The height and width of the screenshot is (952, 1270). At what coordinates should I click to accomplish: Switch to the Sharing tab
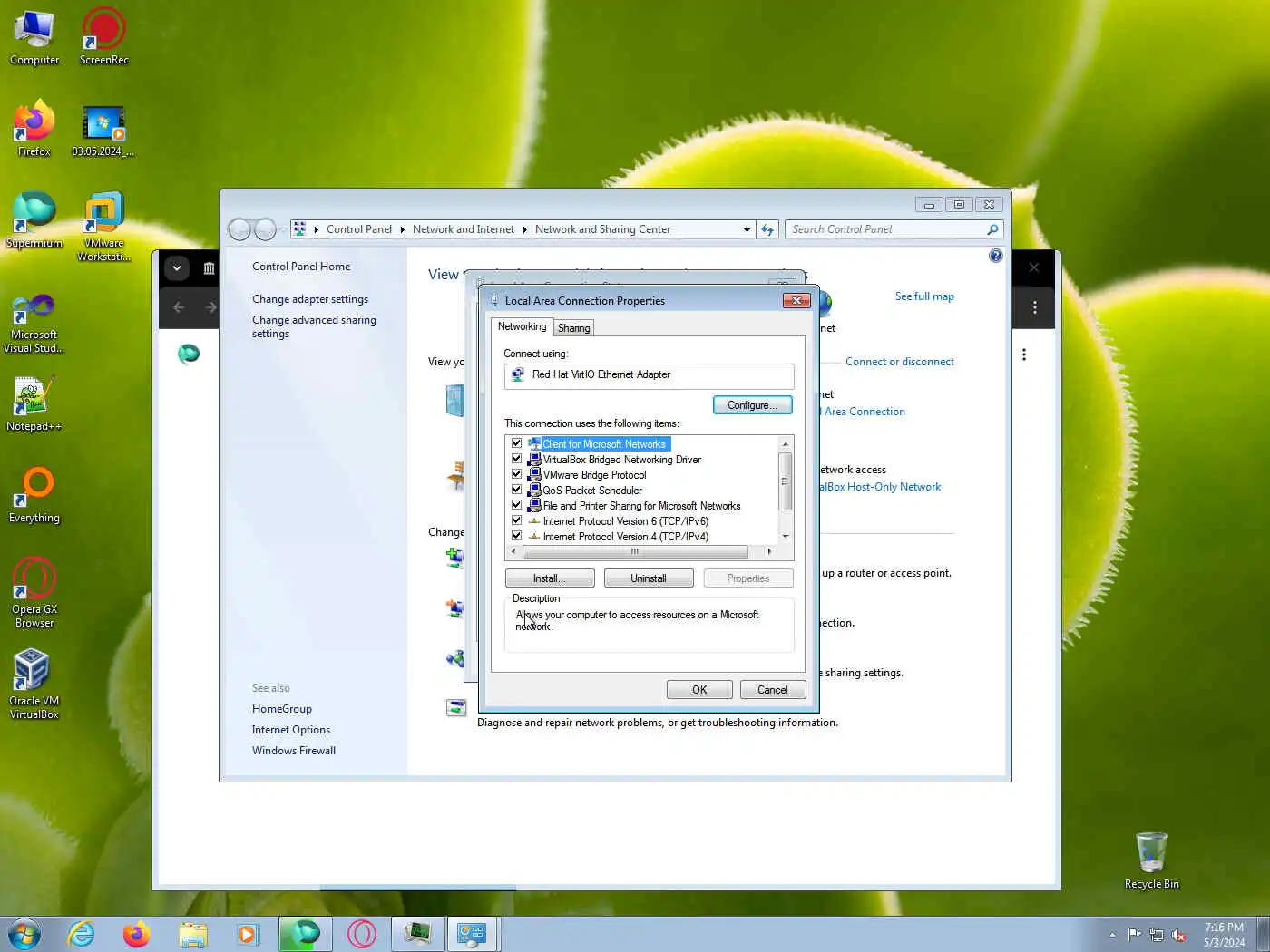573,328
